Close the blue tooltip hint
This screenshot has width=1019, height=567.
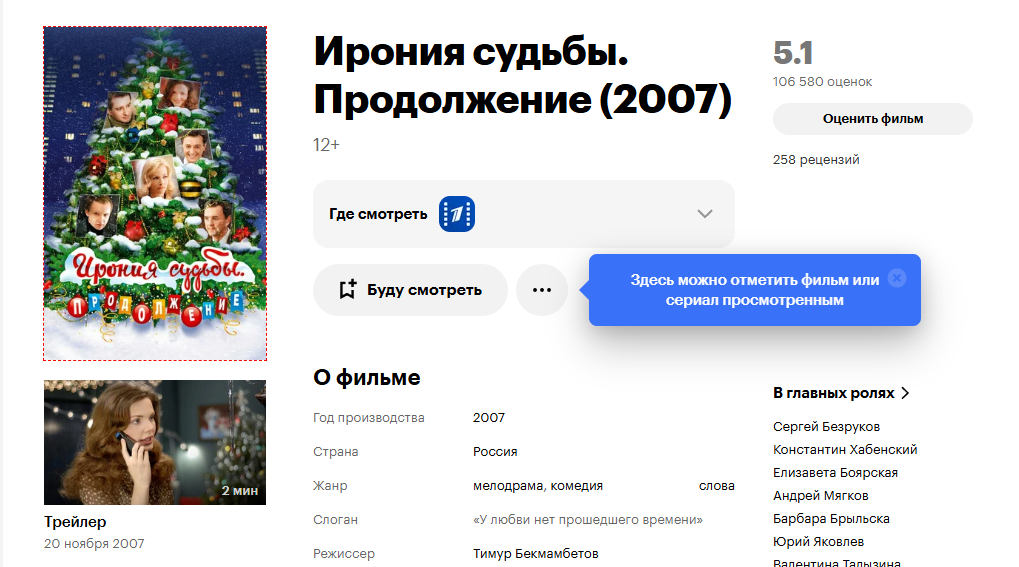coord(897,278)
